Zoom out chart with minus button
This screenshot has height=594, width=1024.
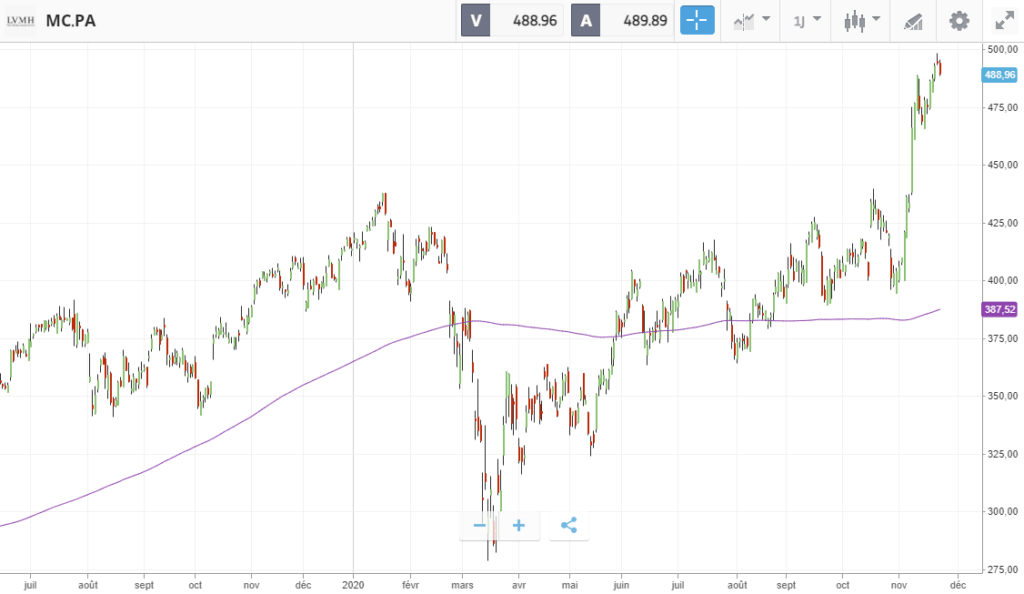click(x=479, y=525)
